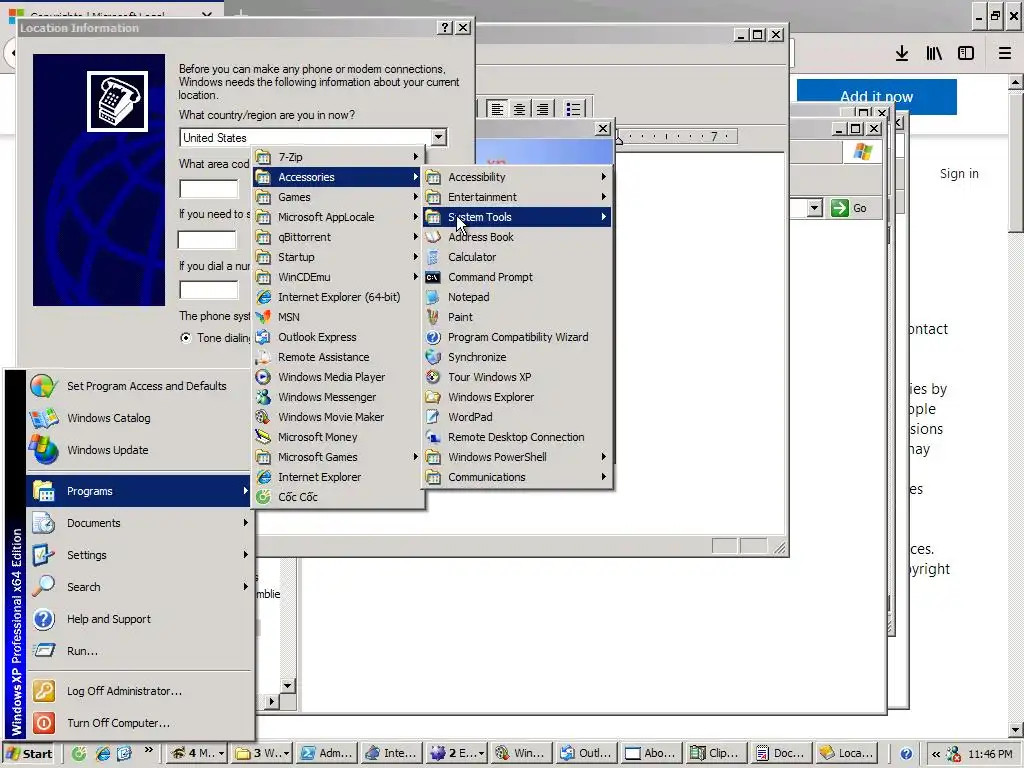Expand Games program folder
Screen dimensions: 1024x768
338,197
